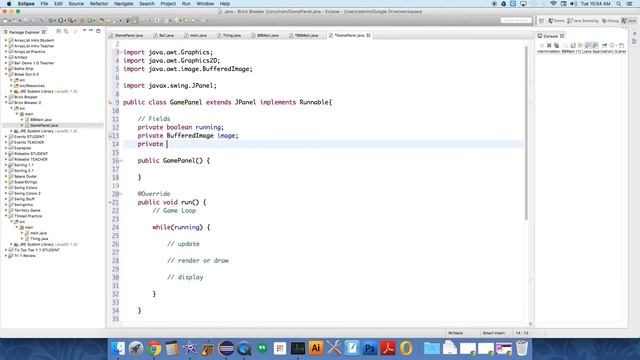
Task: Open Debug button dropdown arrow
Action: (55, 20)
